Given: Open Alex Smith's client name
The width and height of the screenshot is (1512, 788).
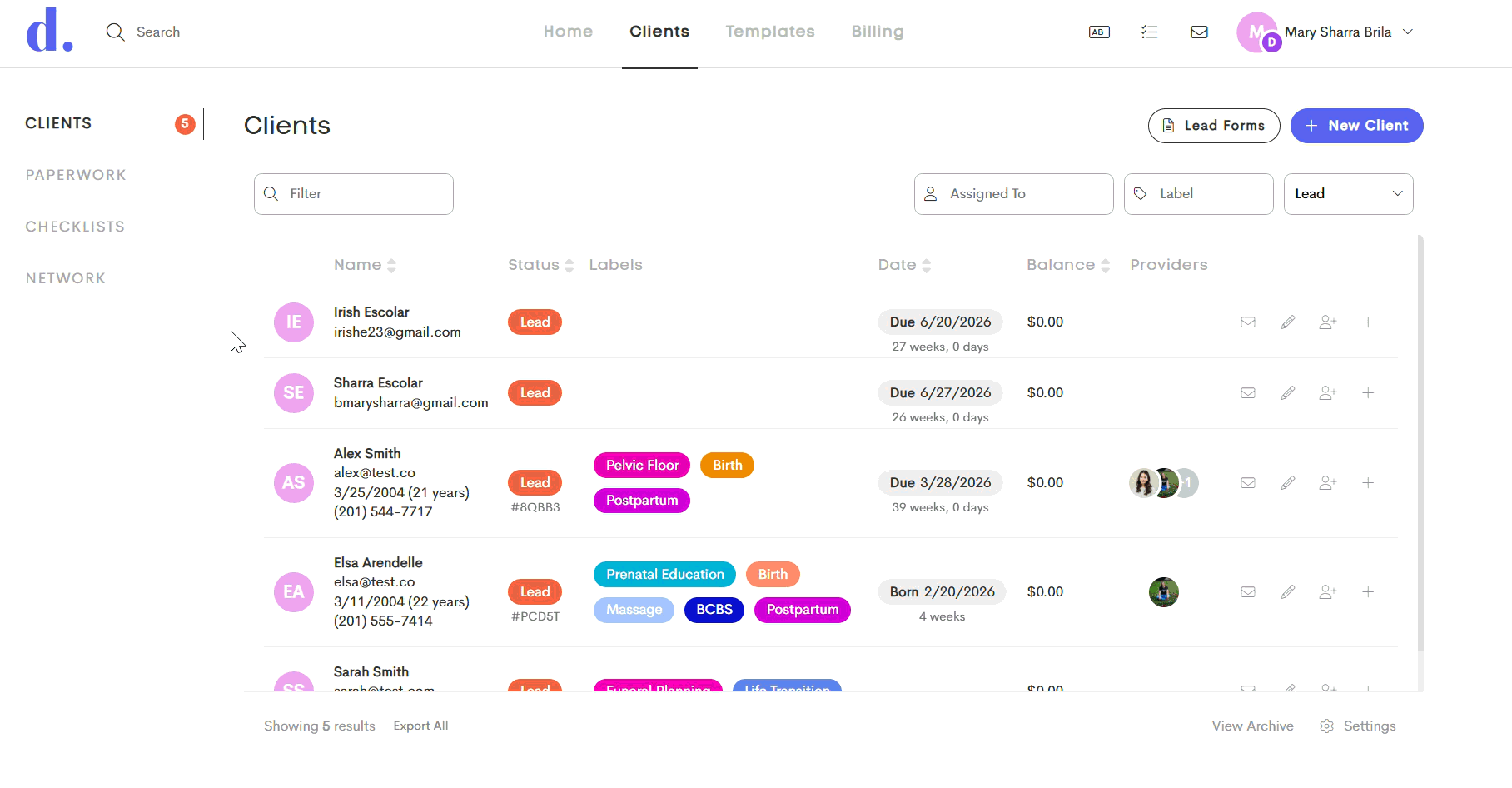Looking at the screenshot, I should 367,454.
